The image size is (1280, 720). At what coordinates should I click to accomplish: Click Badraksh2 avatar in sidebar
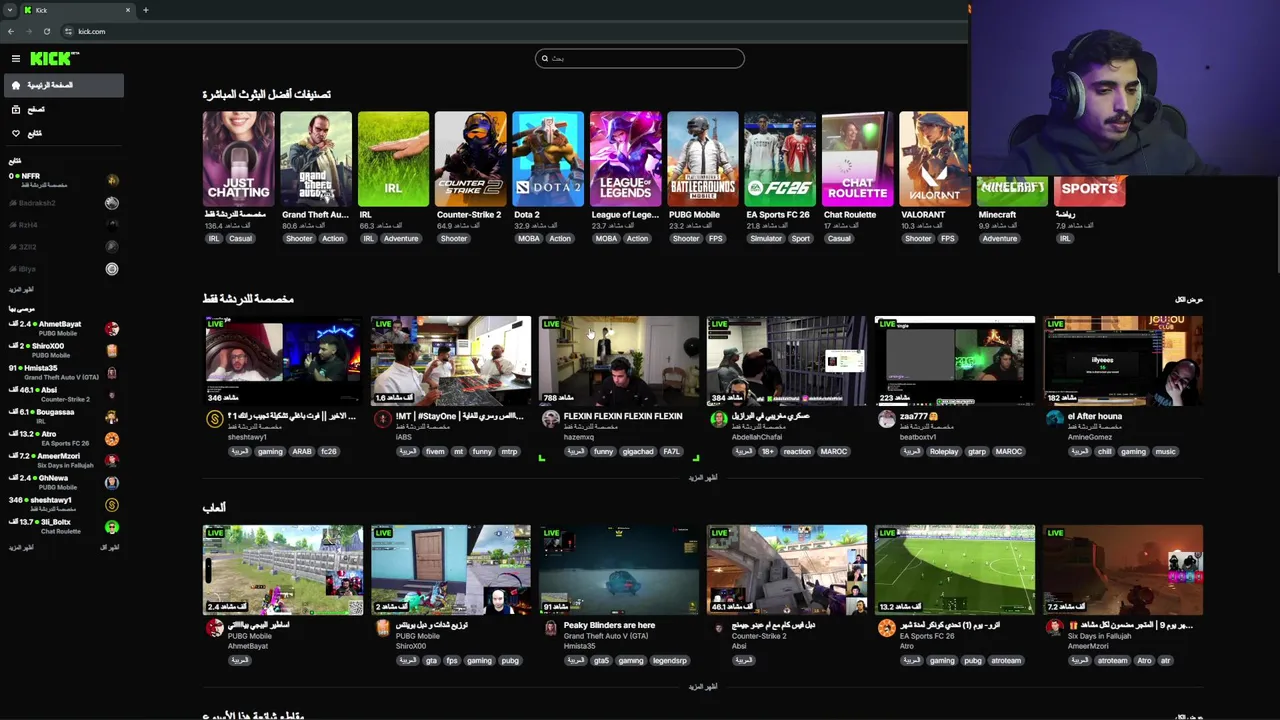pyautogui.click(x=112, y=202)
